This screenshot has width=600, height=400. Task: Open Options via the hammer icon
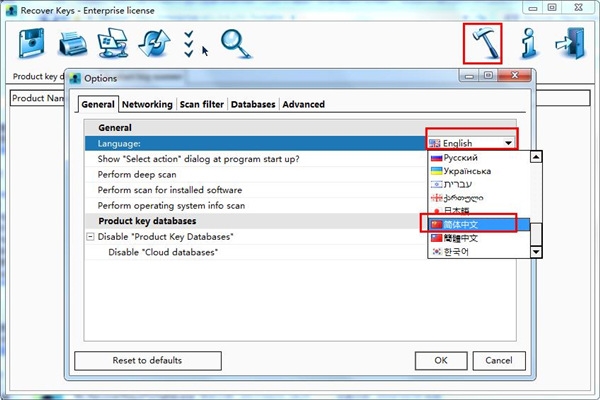483,43
